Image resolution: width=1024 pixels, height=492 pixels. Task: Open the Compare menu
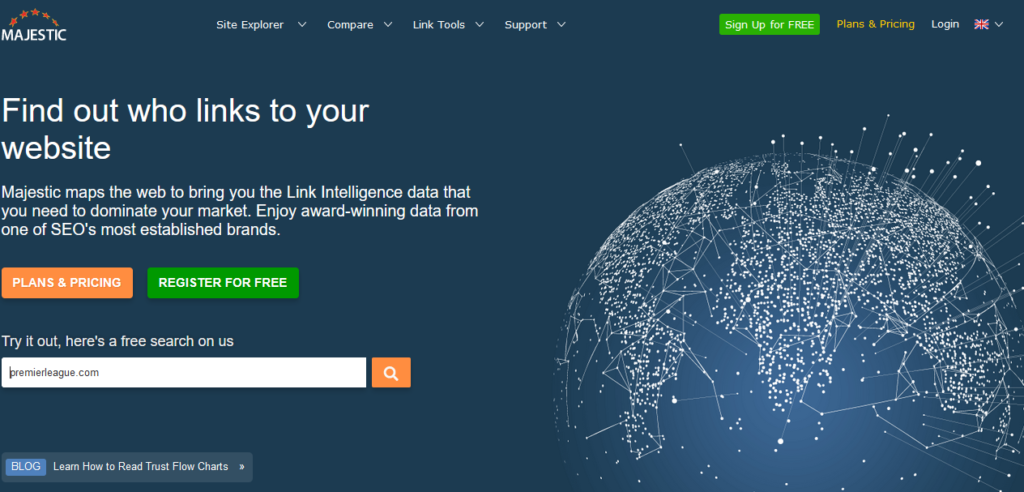click(350, 25)
